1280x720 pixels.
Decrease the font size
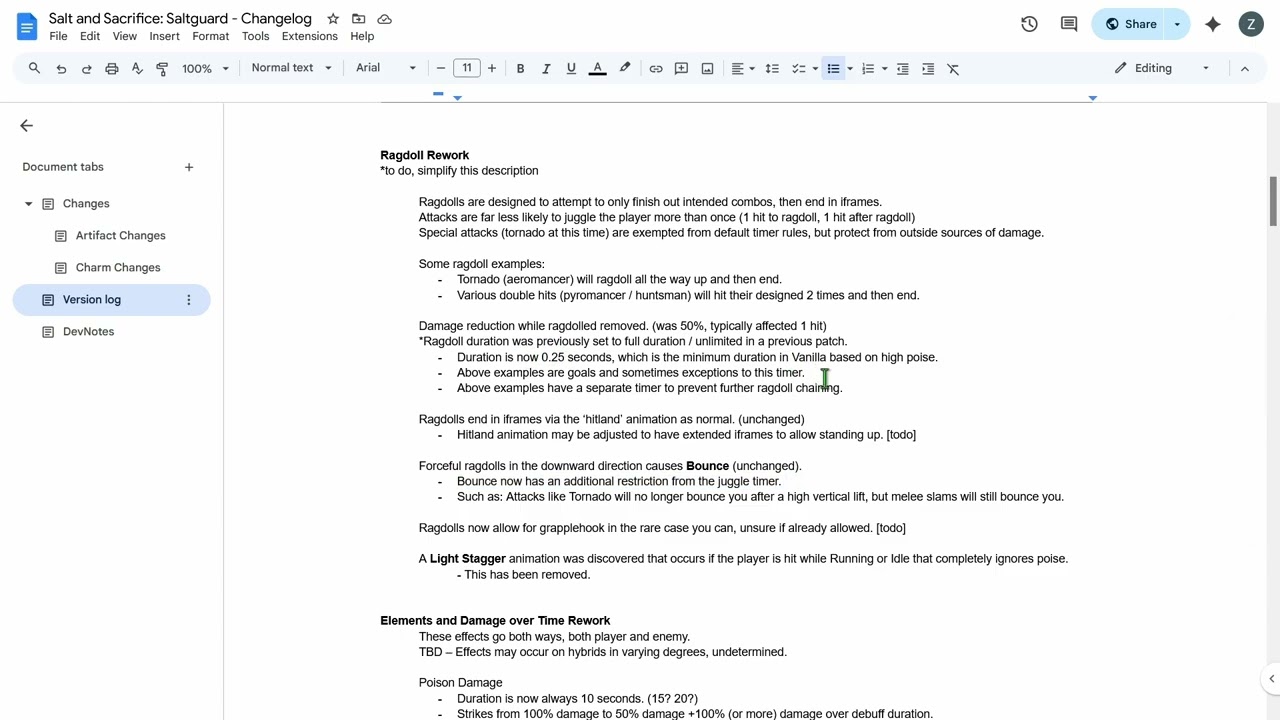(x=441, y=68)
